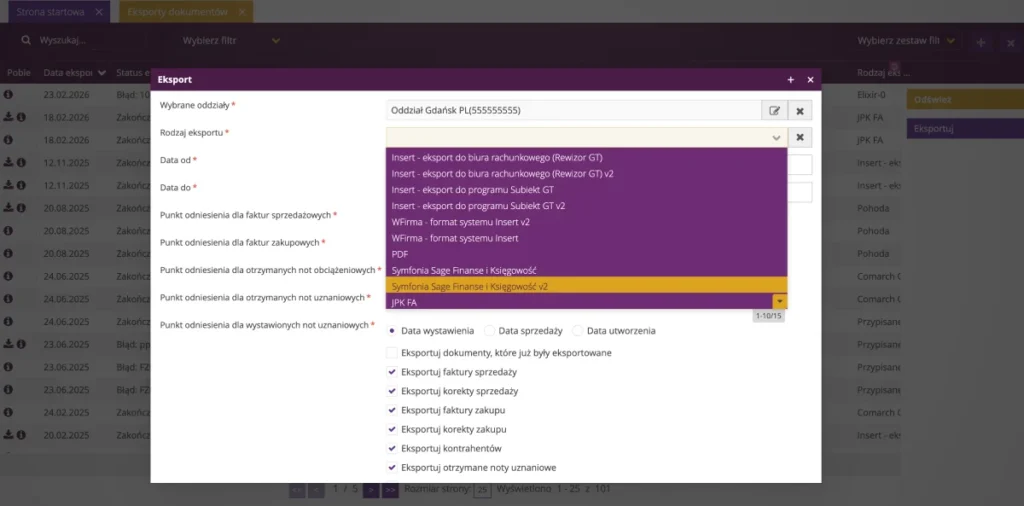
Task: Click the Elixir-0 cell in the table
Action: point(871,95)
